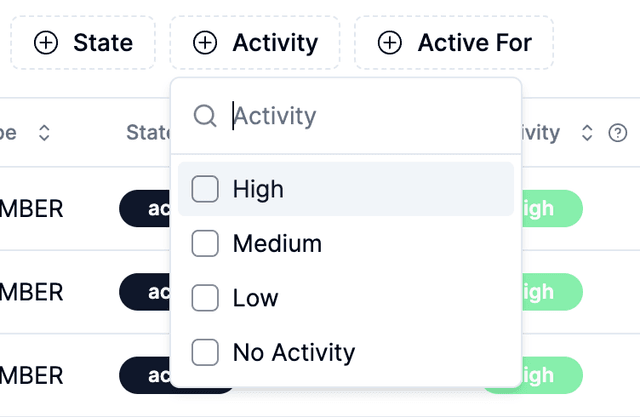Click the plus icon on the State filter
This screenshot has height=417, width=640.
46,43
